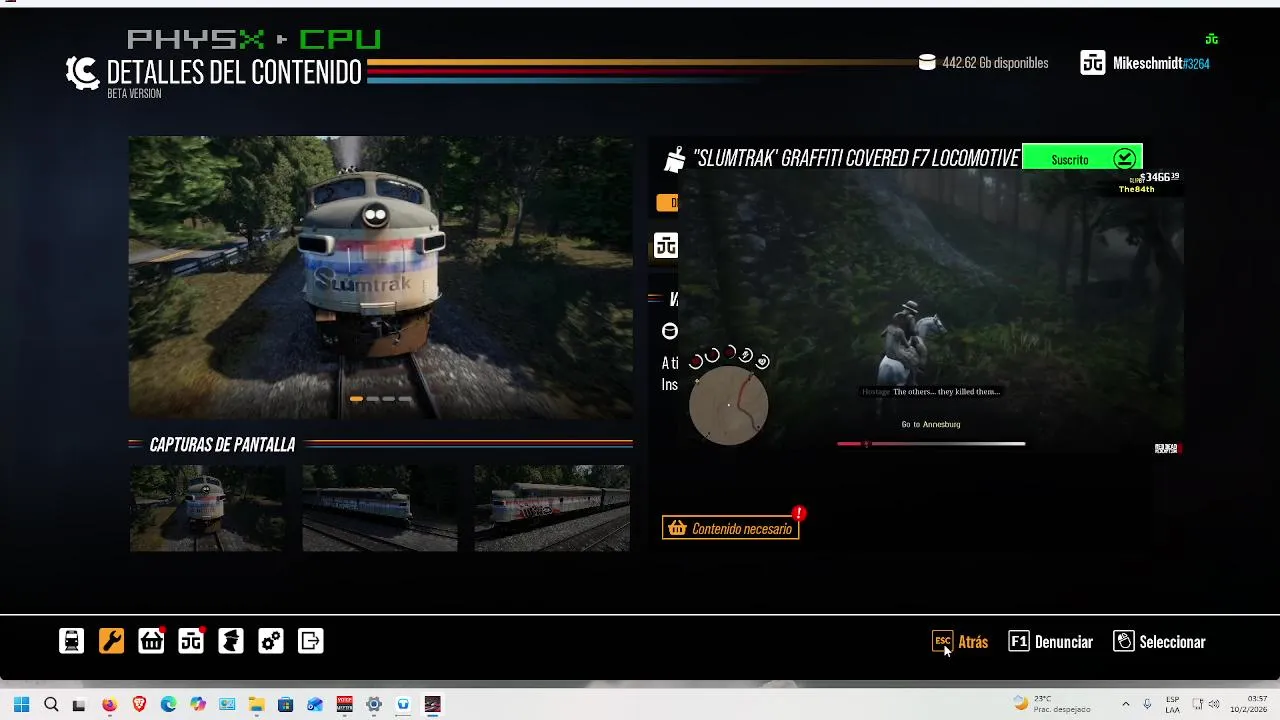1280x720 pixels.
Task: Select the orange wrench workshop icon
Action: [112, 641]
